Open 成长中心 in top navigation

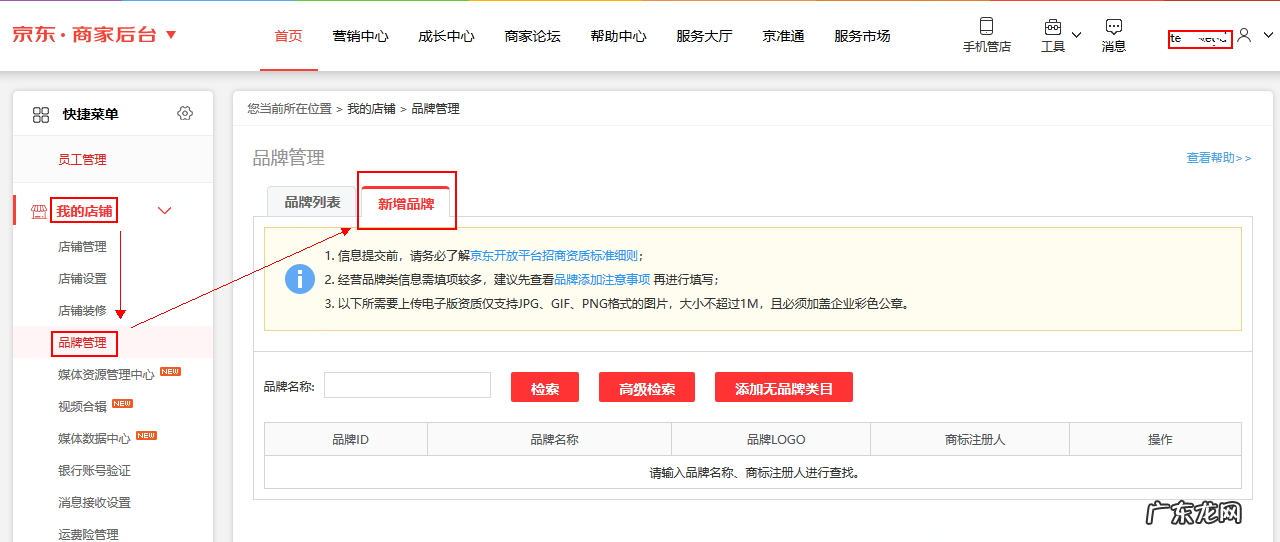[x=446, y=36]
